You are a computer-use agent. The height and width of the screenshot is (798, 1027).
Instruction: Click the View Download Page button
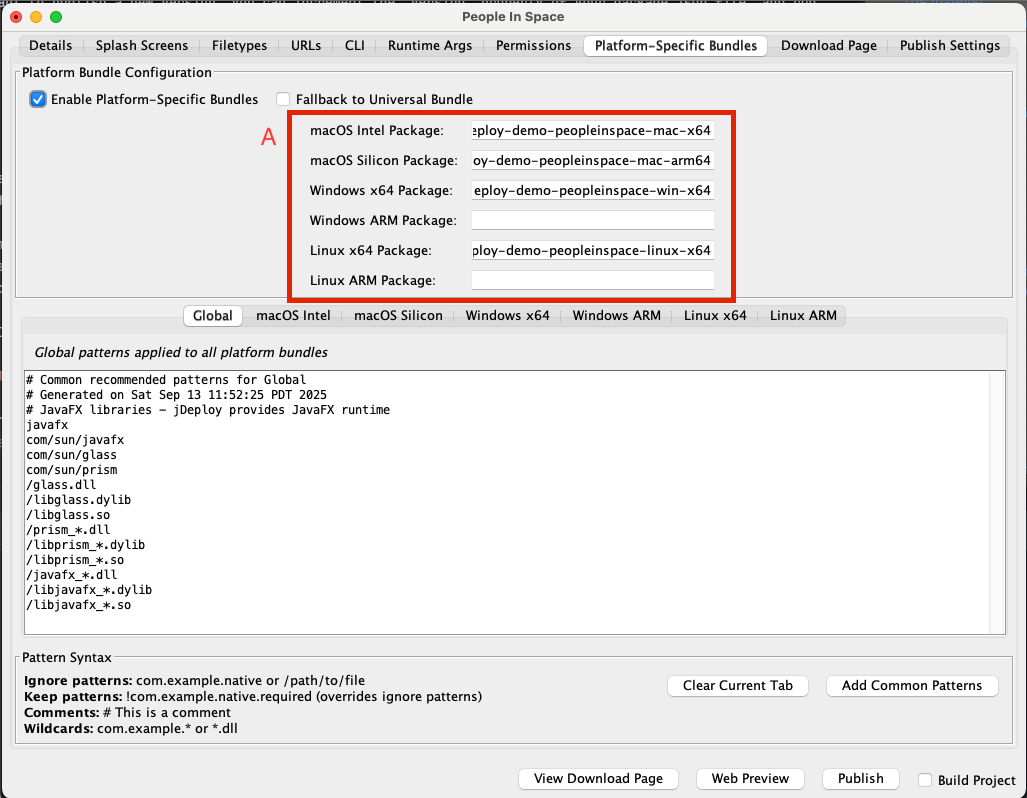(598, 779)
